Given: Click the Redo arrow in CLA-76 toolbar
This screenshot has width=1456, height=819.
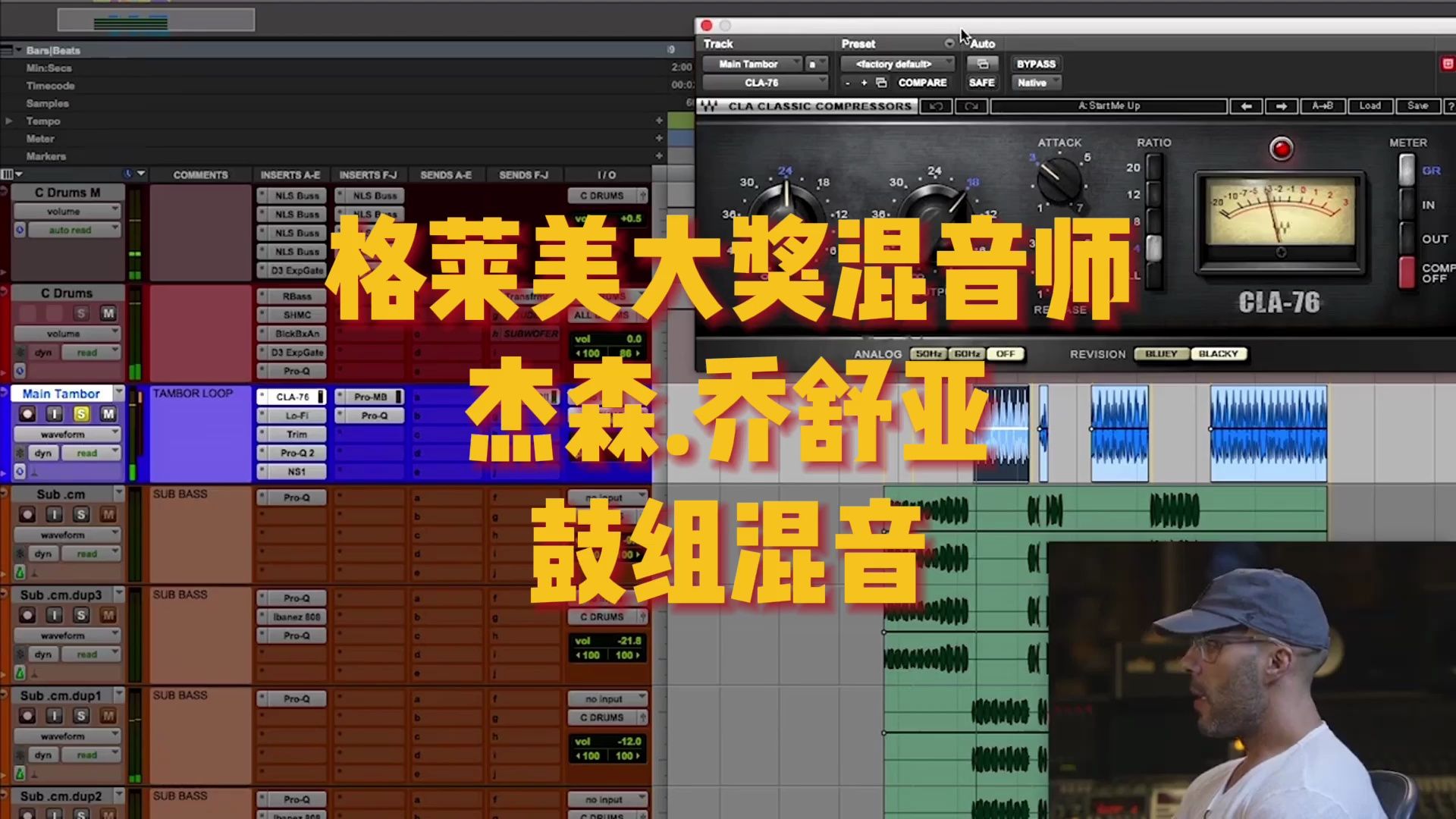Looking at the screenshot, I should click(x=971, y=106).
